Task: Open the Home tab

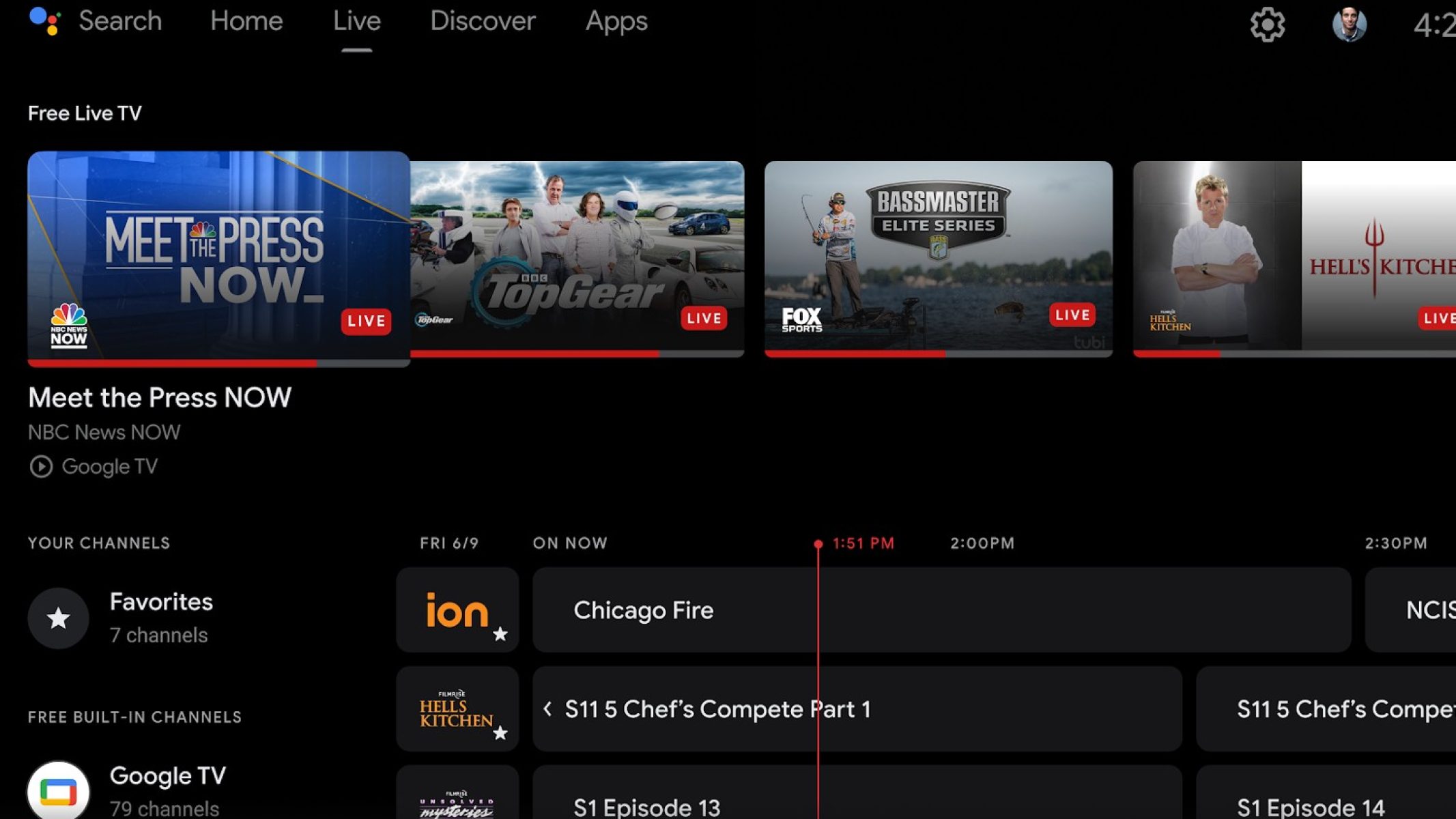Action: tap(246, 21)
